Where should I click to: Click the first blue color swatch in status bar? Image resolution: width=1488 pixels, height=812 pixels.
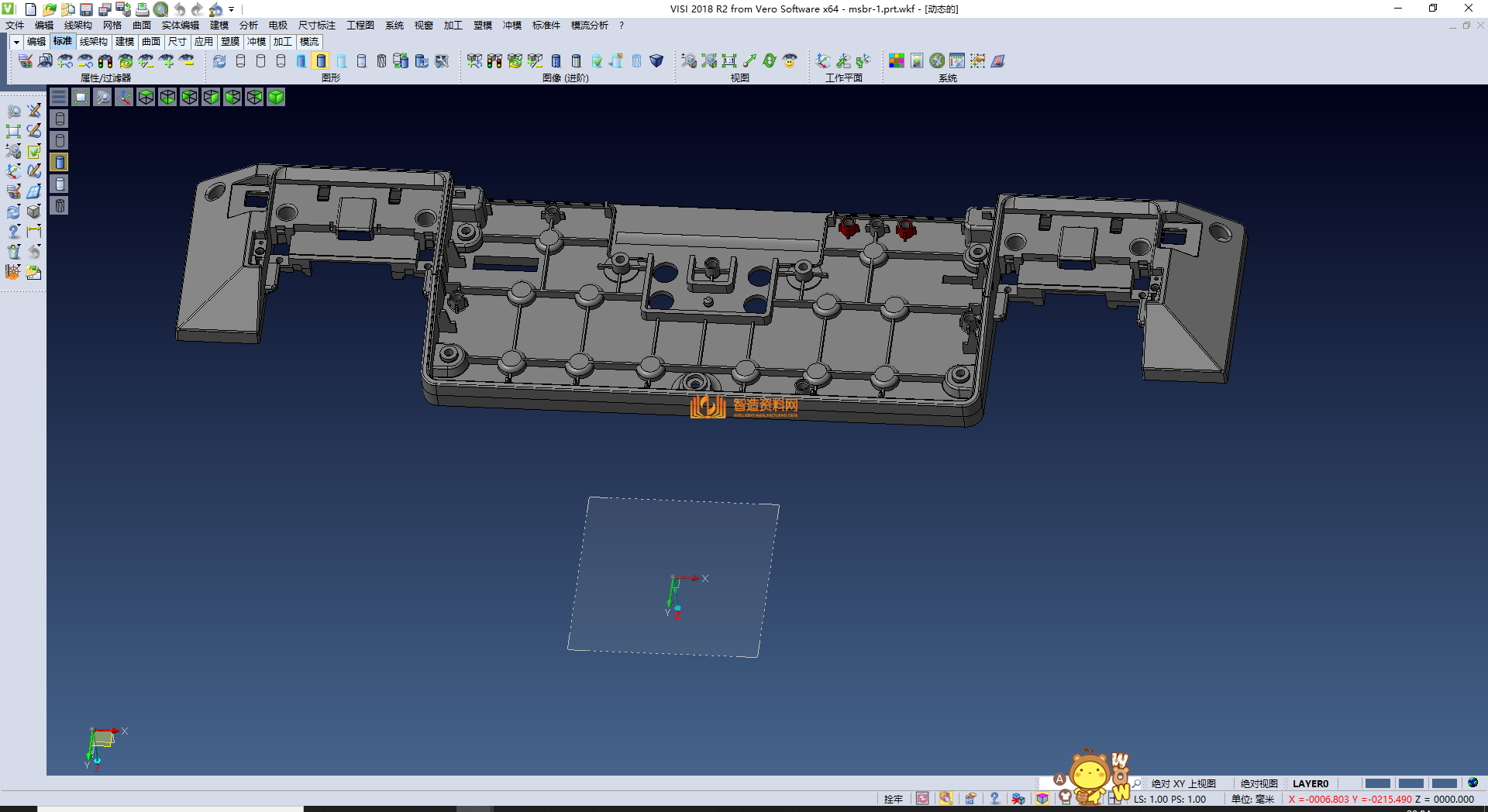pyautogui.click(x=1377, y=783)
